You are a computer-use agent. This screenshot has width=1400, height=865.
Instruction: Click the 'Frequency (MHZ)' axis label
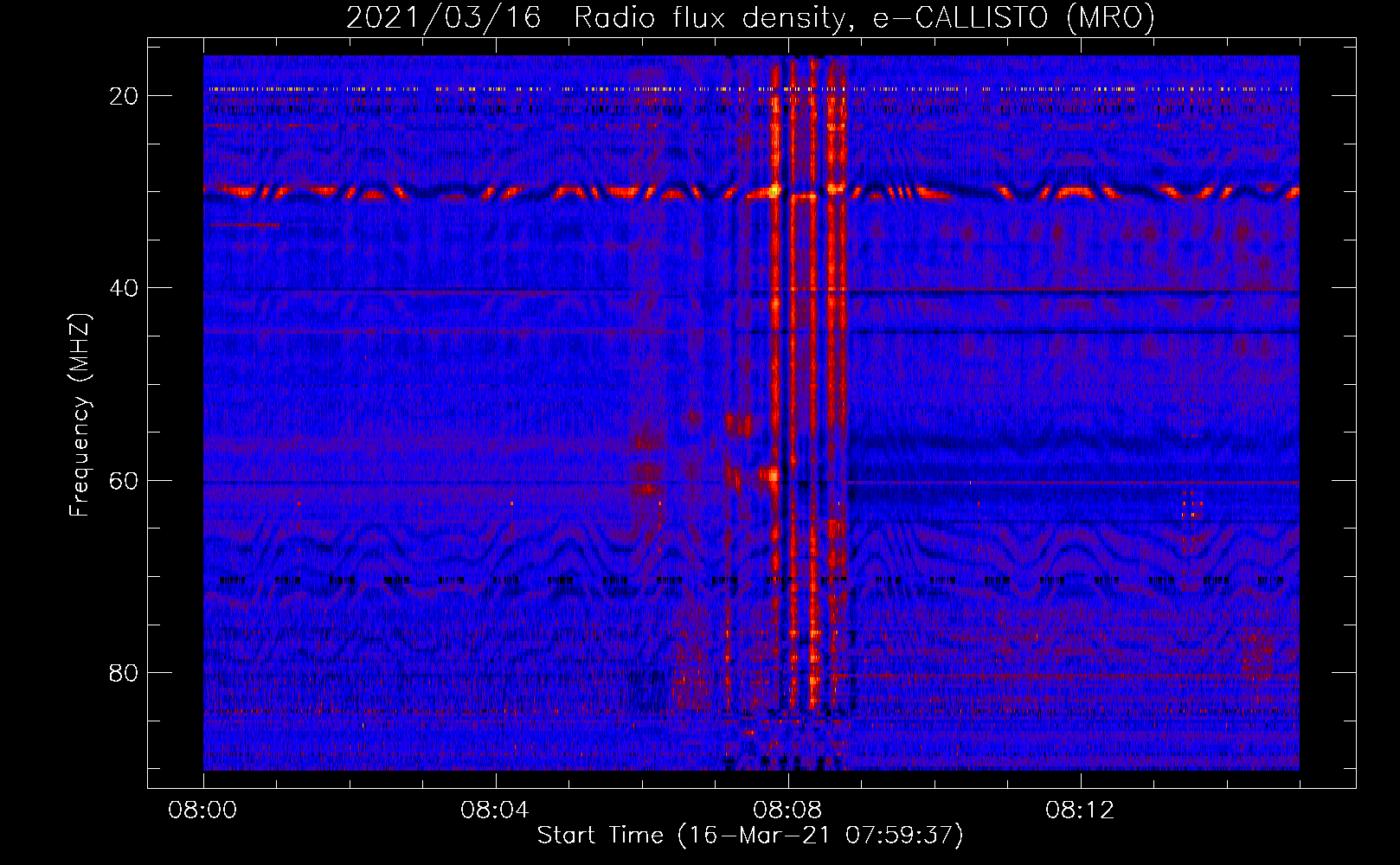pos(80,415)
